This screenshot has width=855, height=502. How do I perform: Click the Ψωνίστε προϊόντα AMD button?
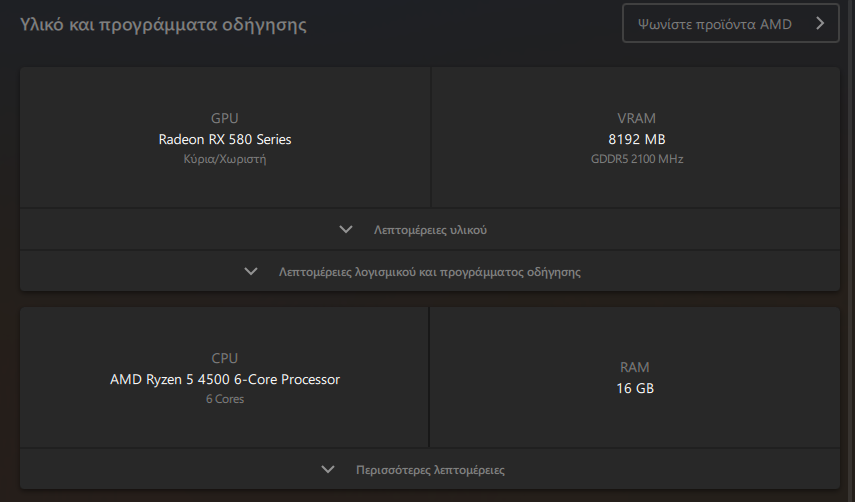pos(730,23)
